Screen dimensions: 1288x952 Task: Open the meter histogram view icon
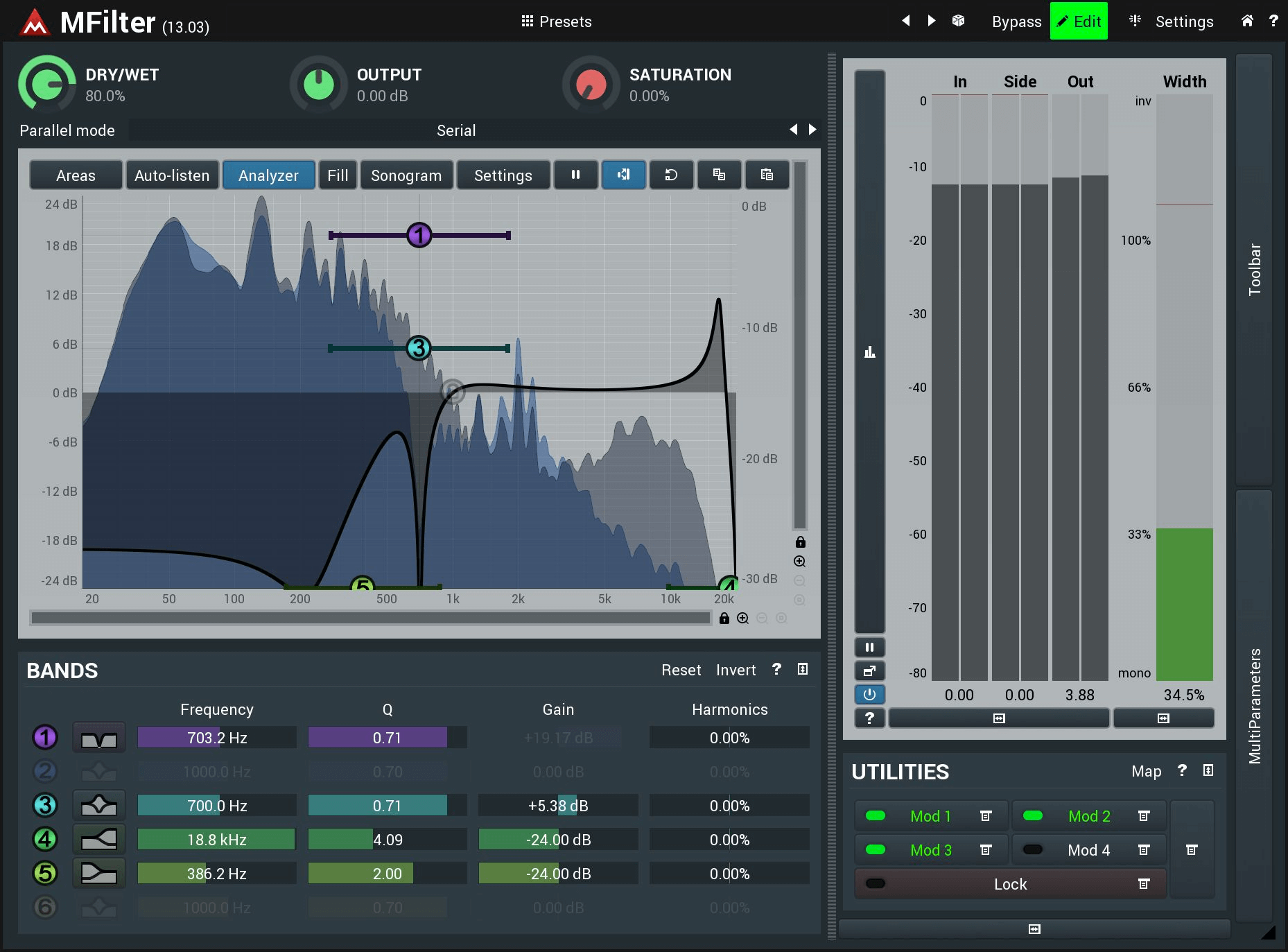[870, 352]
